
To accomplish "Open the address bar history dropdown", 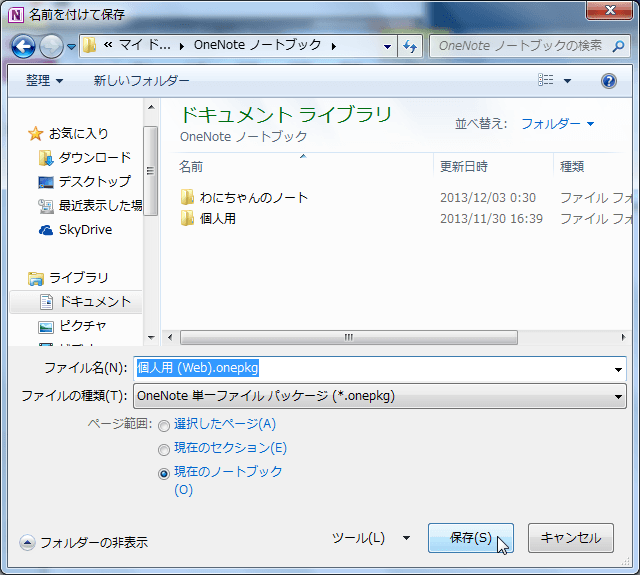I will 387,47.
